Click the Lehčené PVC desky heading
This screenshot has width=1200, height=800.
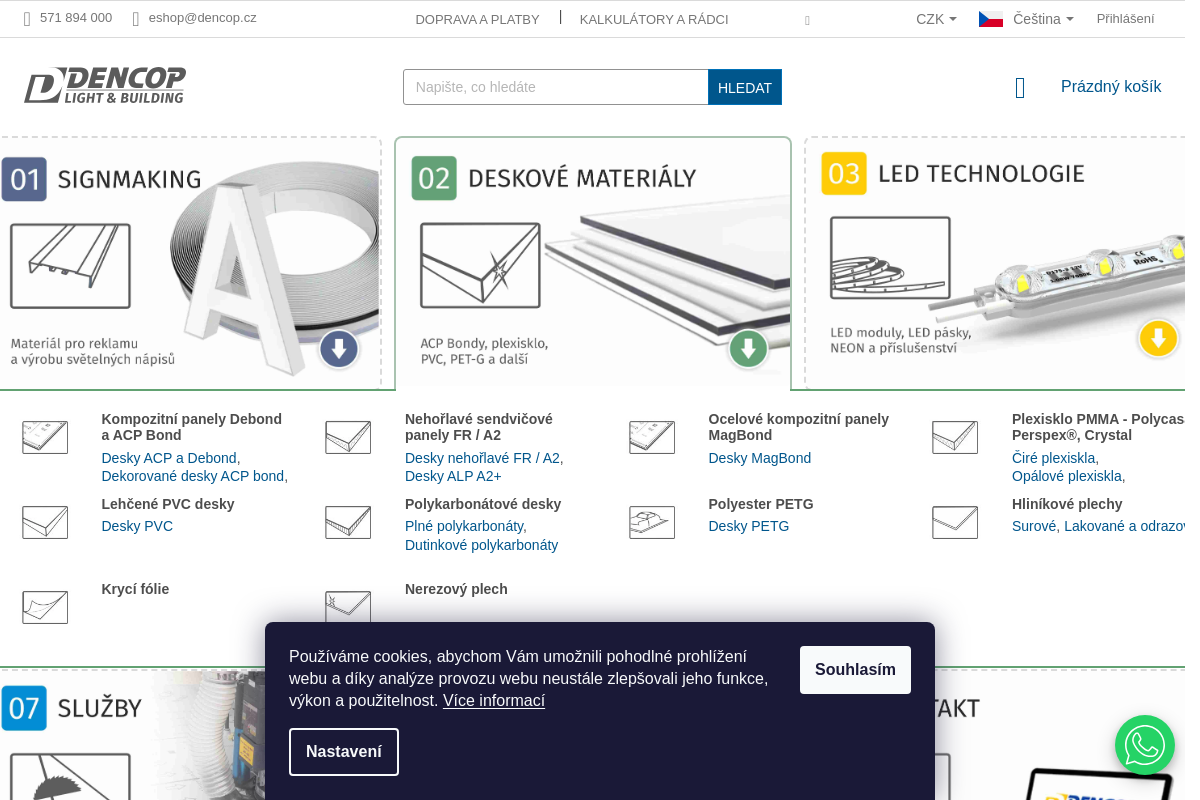[x=168, y=504]
